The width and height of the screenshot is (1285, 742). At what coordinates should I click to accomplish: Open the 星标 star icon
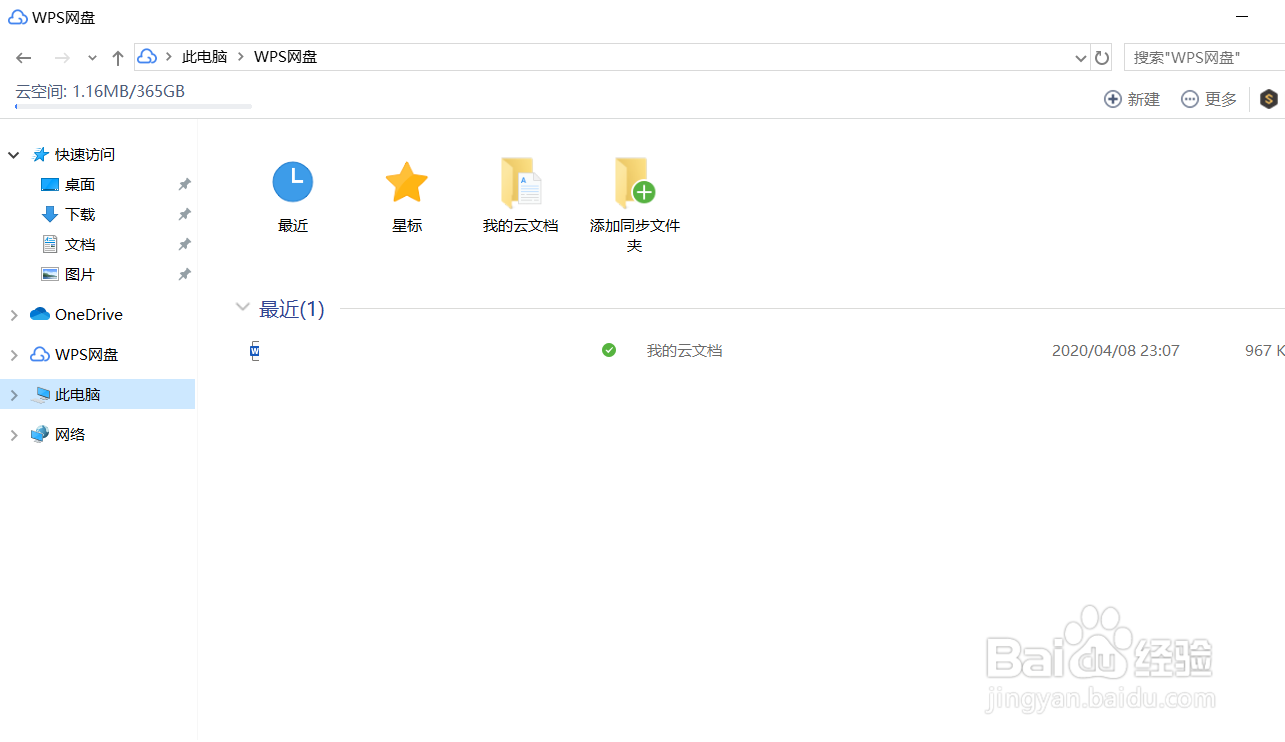coord(406,182)
